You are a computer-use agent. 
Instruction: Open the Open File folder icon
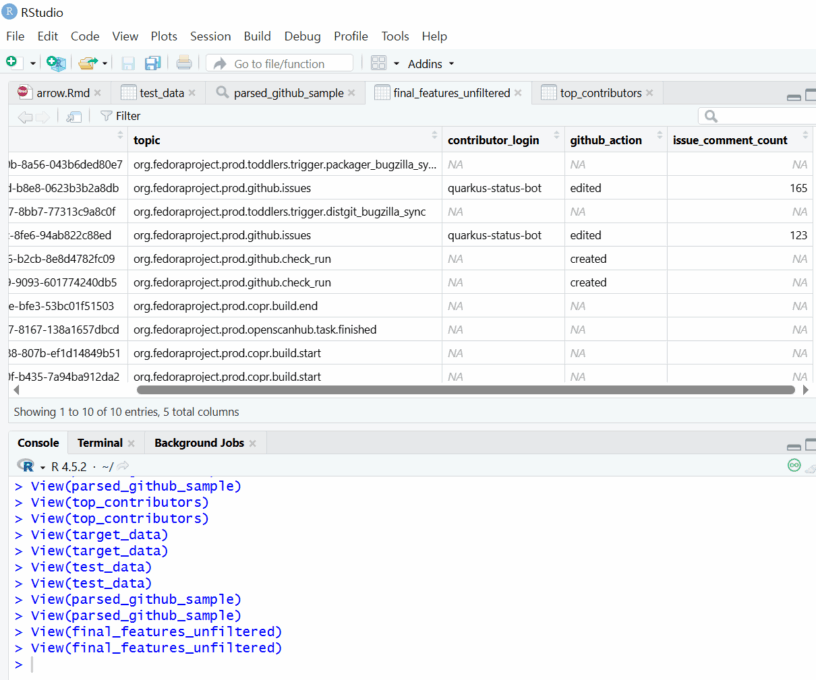[x=86, y=62]
